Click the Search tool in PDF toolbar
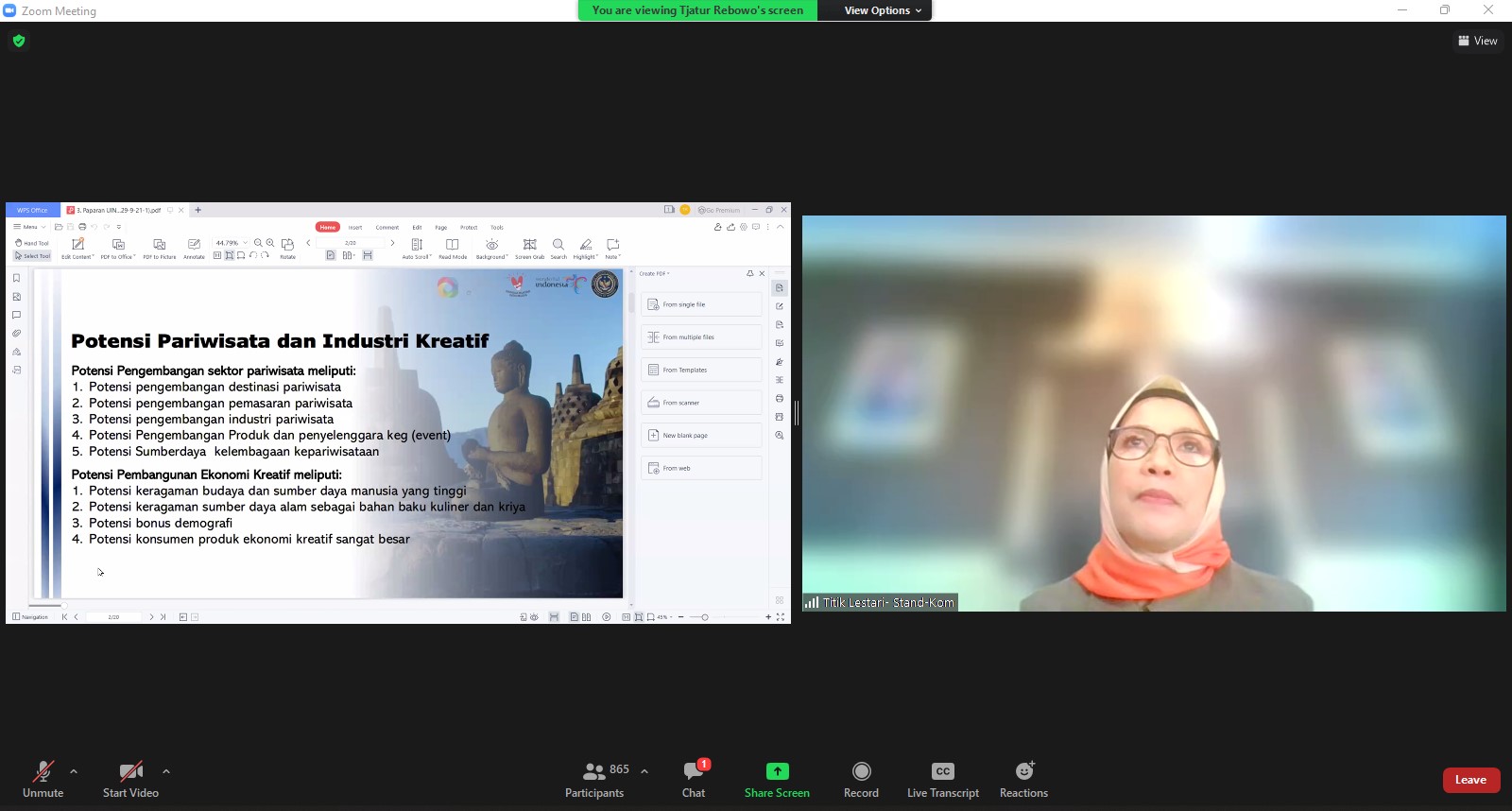The width and height of the screenshot is (1512, 811). pos(558,248)
